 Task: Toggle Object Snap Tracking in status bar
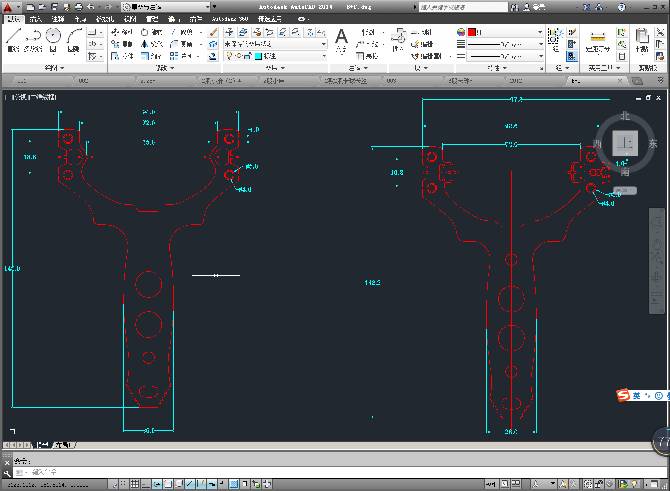[190, 484]
